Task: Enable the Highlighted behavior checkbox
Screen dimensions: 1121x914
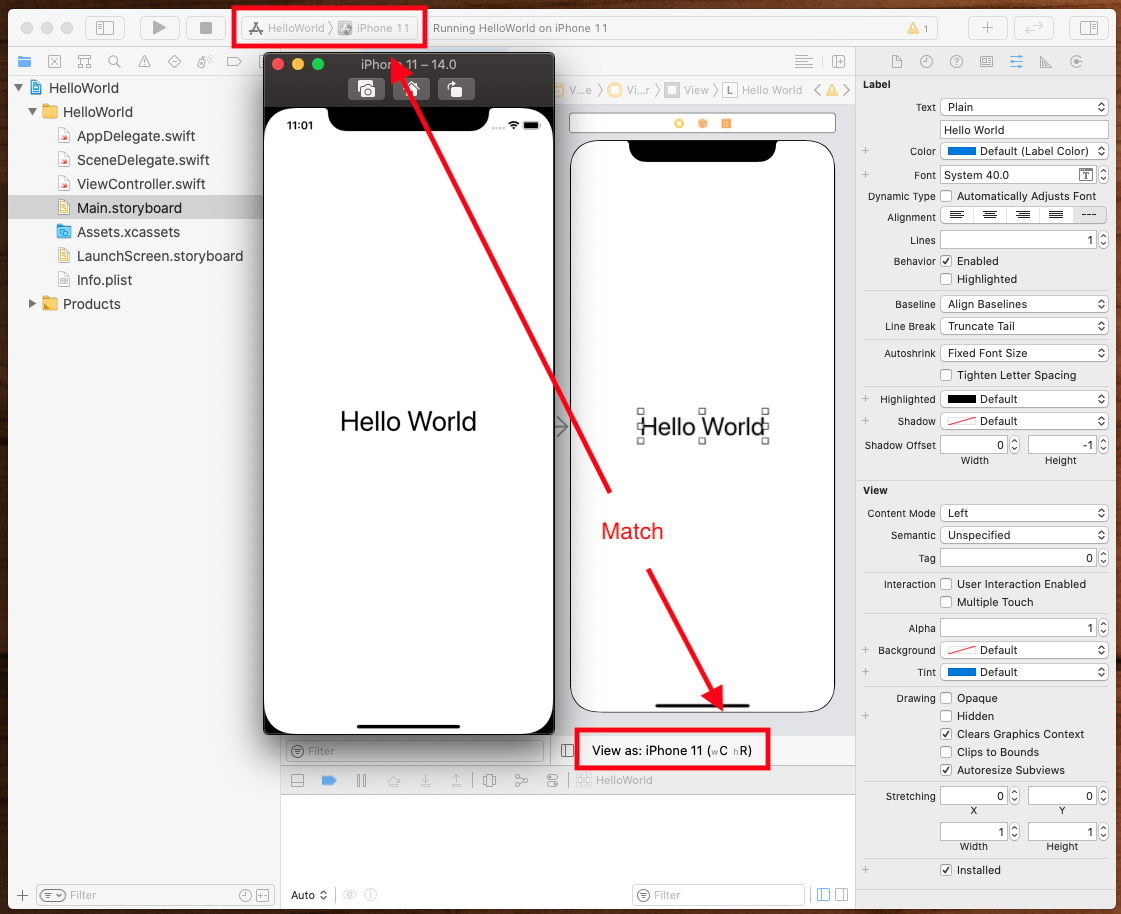Action: click(945, 279)
